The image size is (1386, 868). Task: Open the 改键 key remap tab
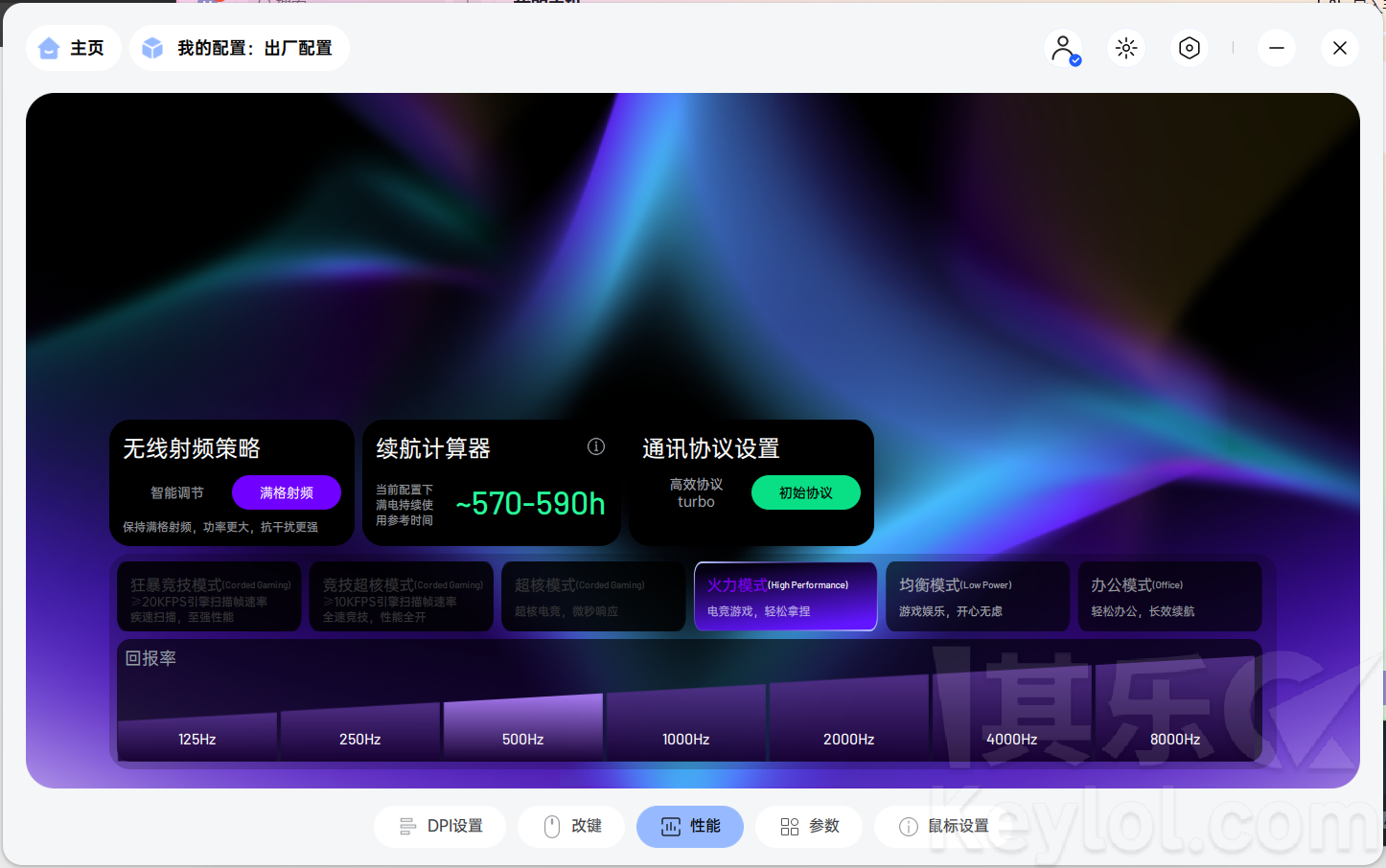point(571,827)
